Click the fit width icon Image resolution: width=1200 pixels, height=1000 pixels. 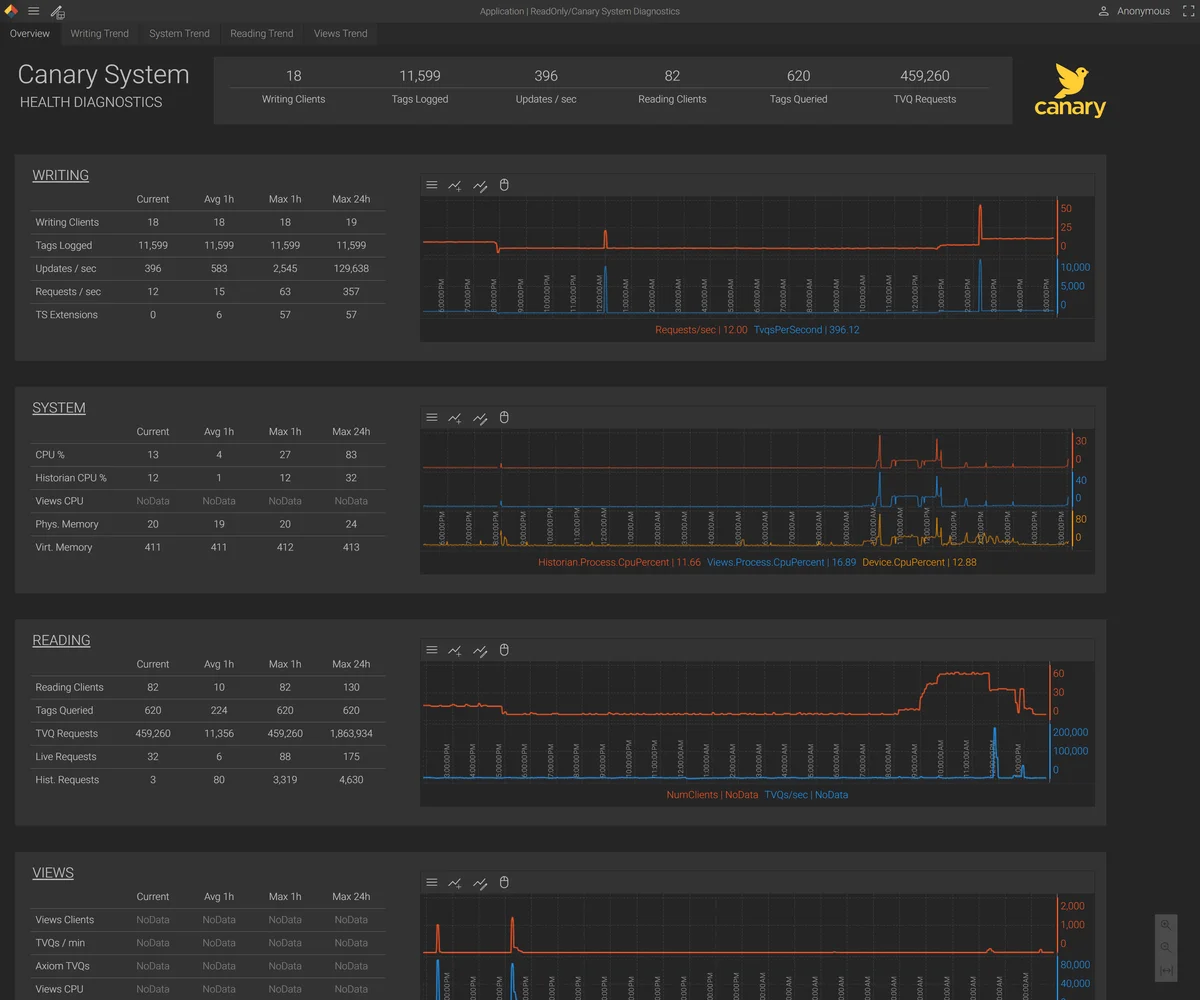click(1166, 970)
